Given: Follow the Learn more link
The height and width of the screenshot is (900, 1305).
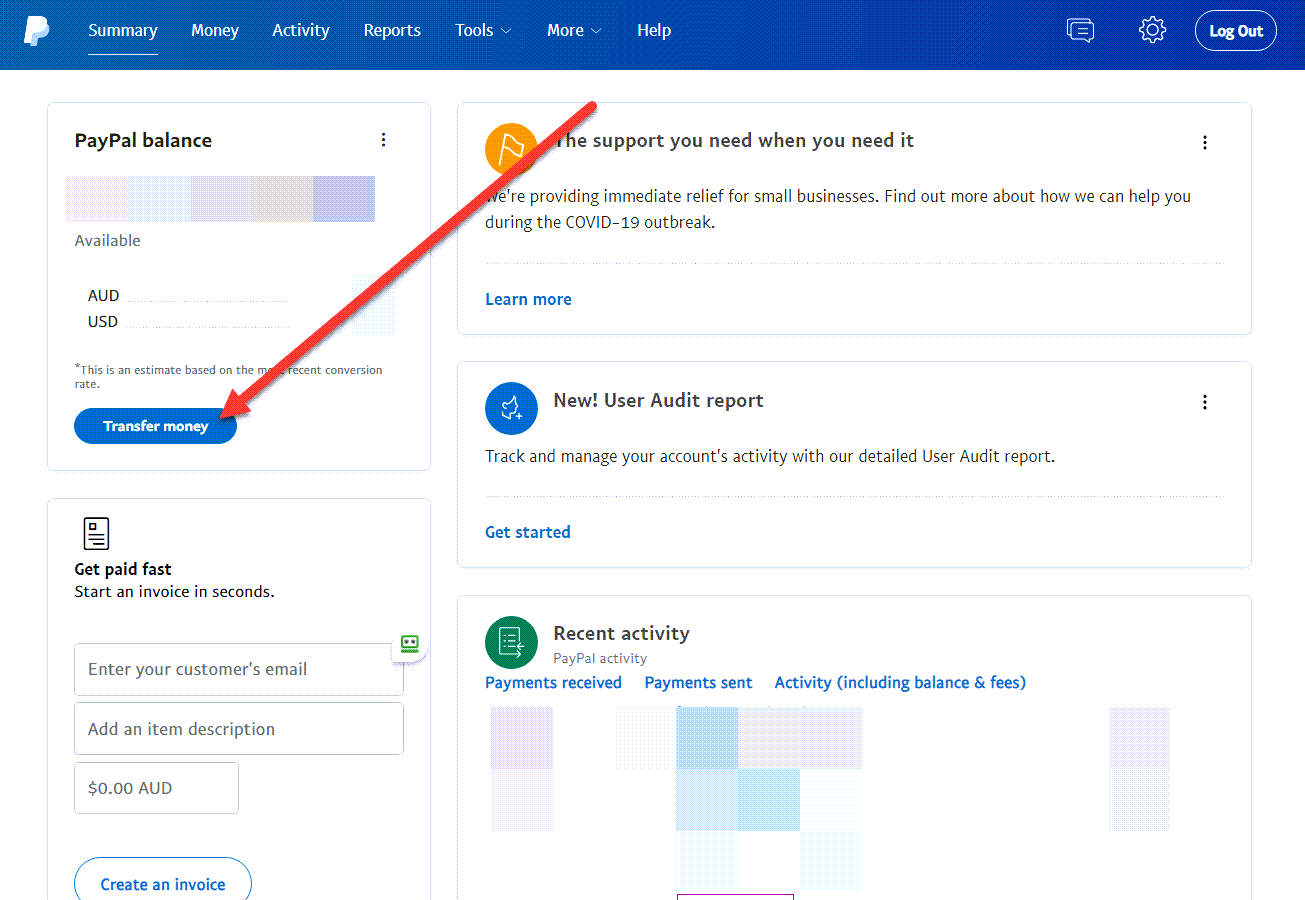Looking at the screenshot, I should [x=528, y=299].
